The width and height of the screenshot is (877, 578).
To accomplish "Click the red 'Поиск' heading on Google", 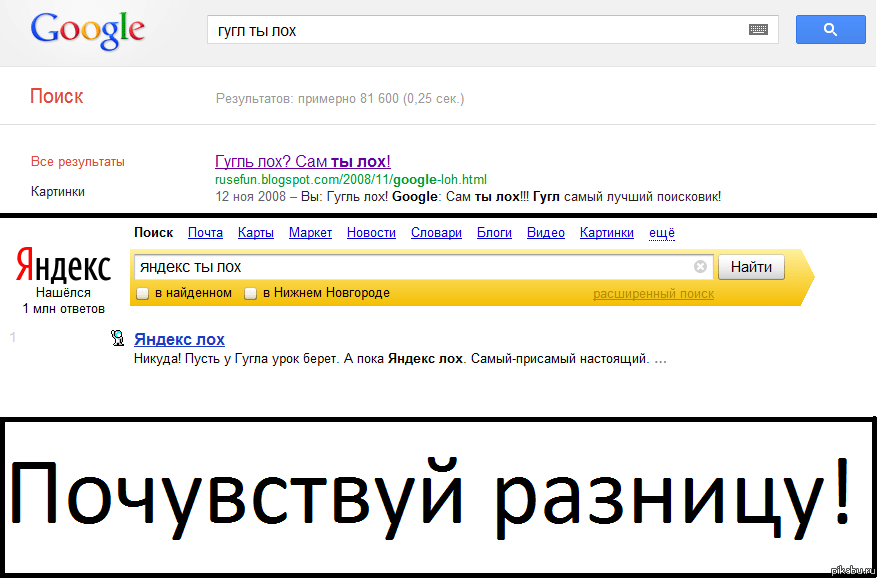I will [x=56, y=97].
